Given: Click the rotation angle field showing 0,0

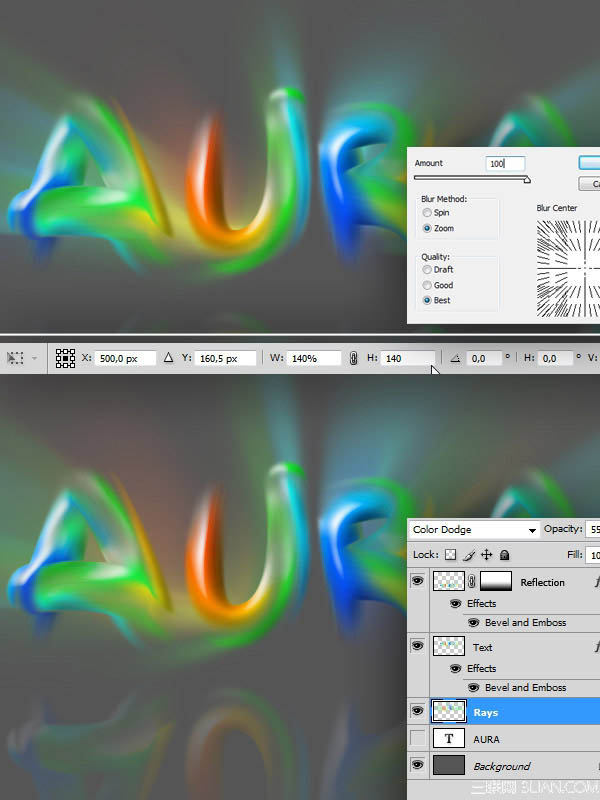Looking at the screenshot, I should (x=484, y=358).
